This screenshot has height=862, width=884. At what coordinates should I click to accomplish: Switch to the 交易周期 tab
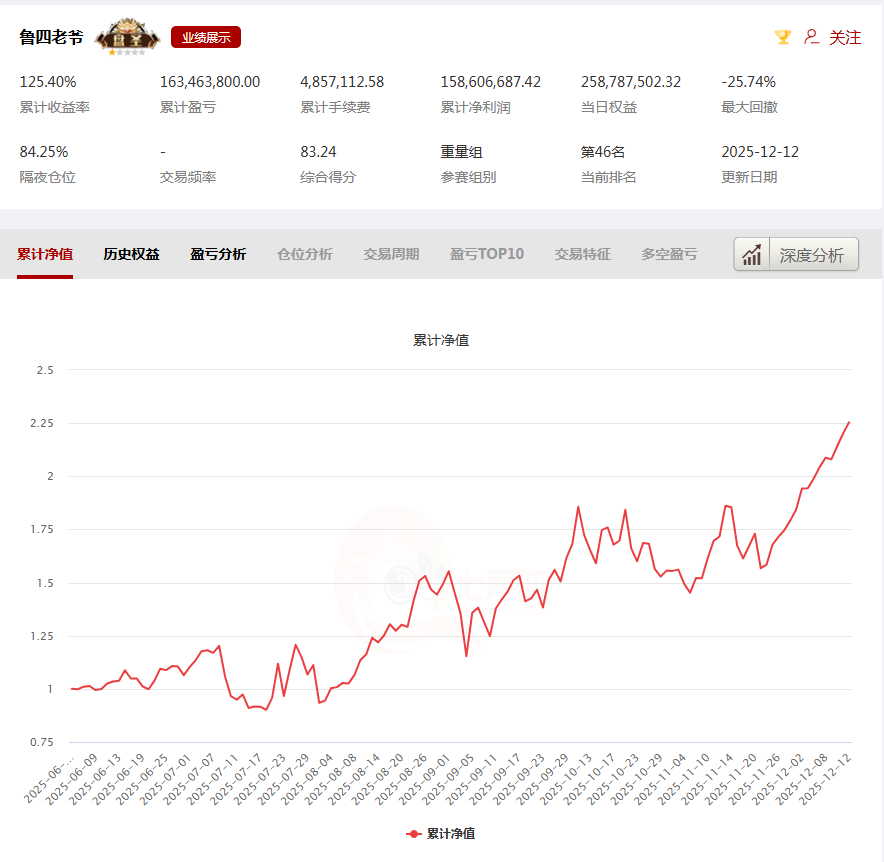coord(391,254)
